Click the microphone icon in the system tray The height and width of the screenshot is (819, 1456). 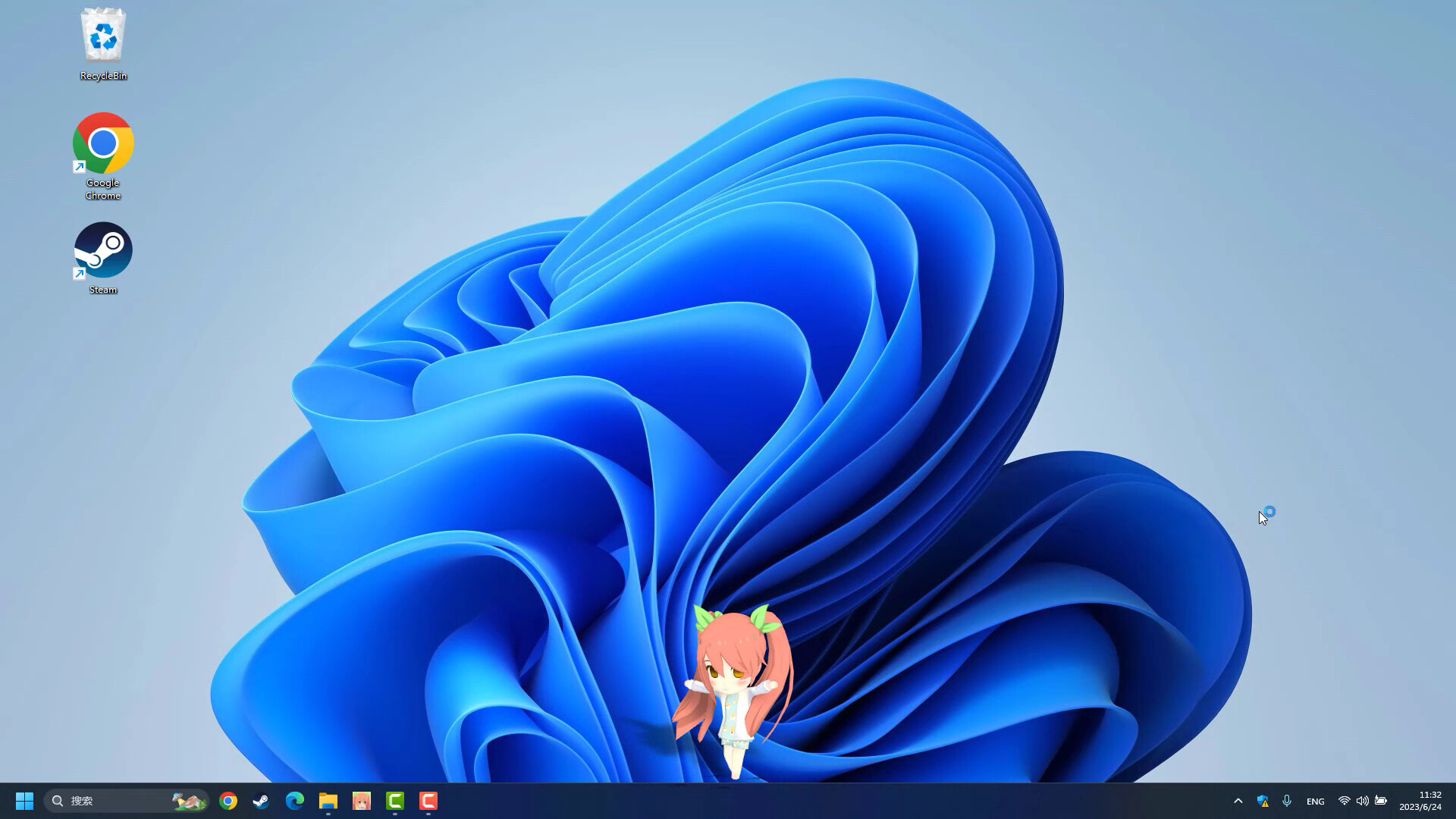click(x=1287, y=800)
